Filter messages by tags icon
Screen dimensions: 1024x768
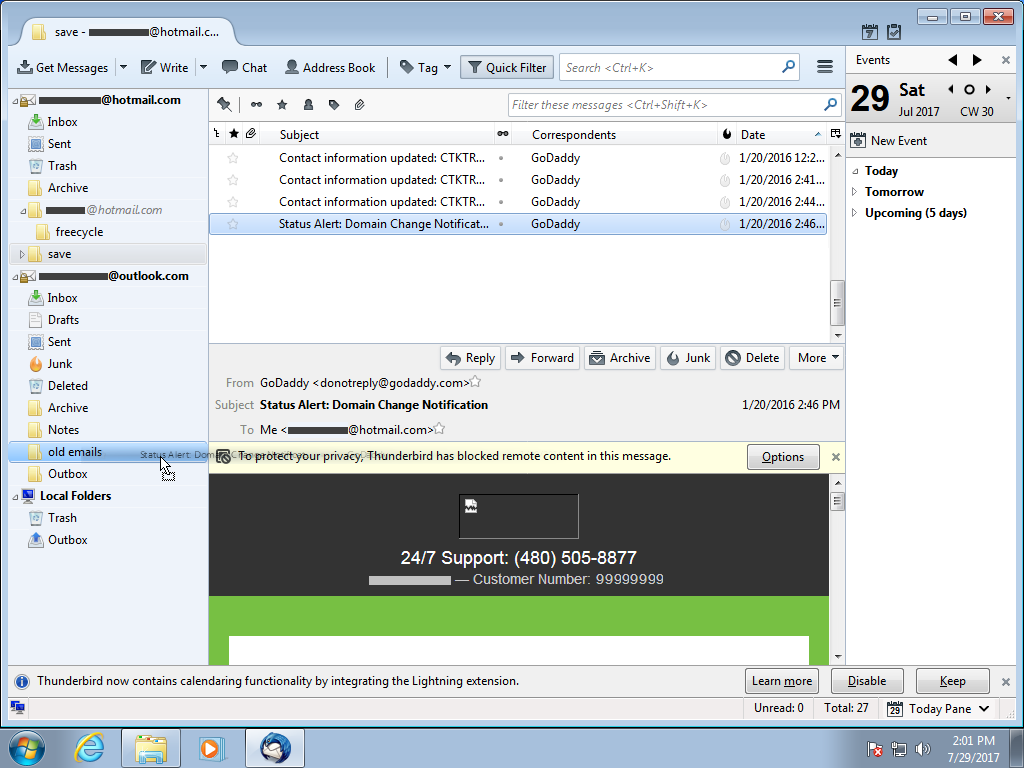(334, 105)
